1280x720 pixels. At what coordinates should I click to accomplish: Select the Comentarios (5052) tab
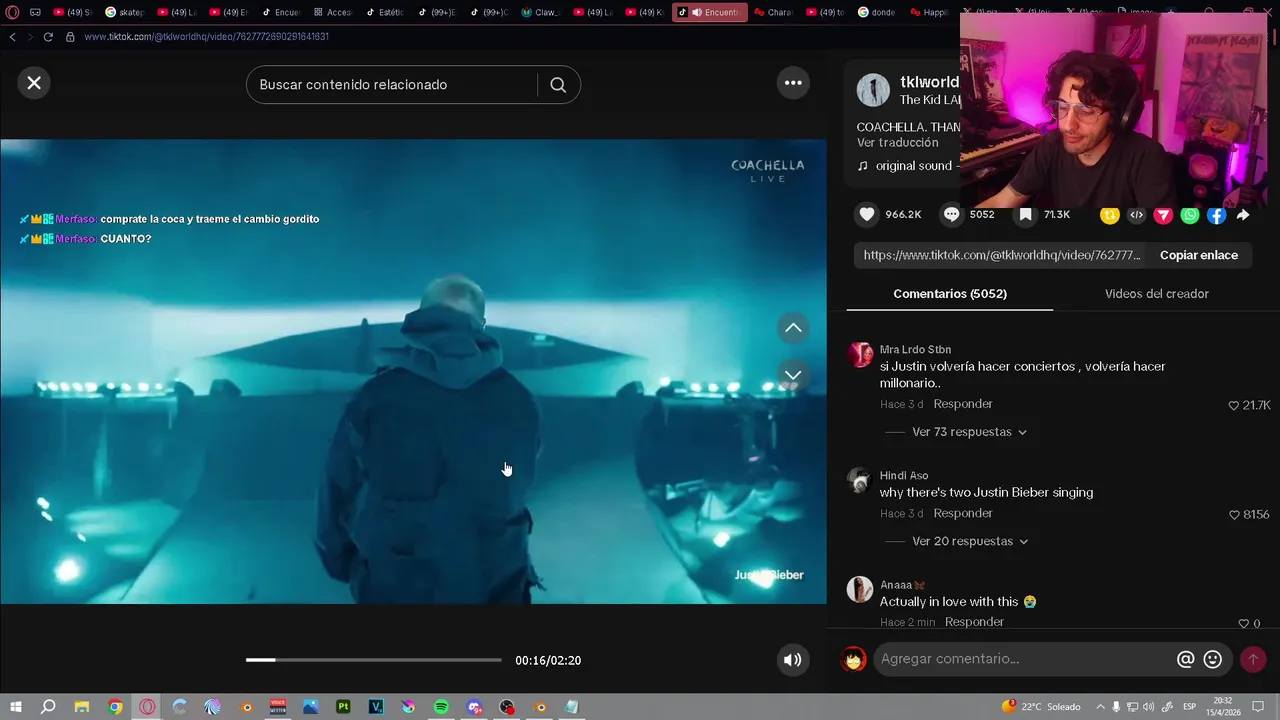click(950, 294)
